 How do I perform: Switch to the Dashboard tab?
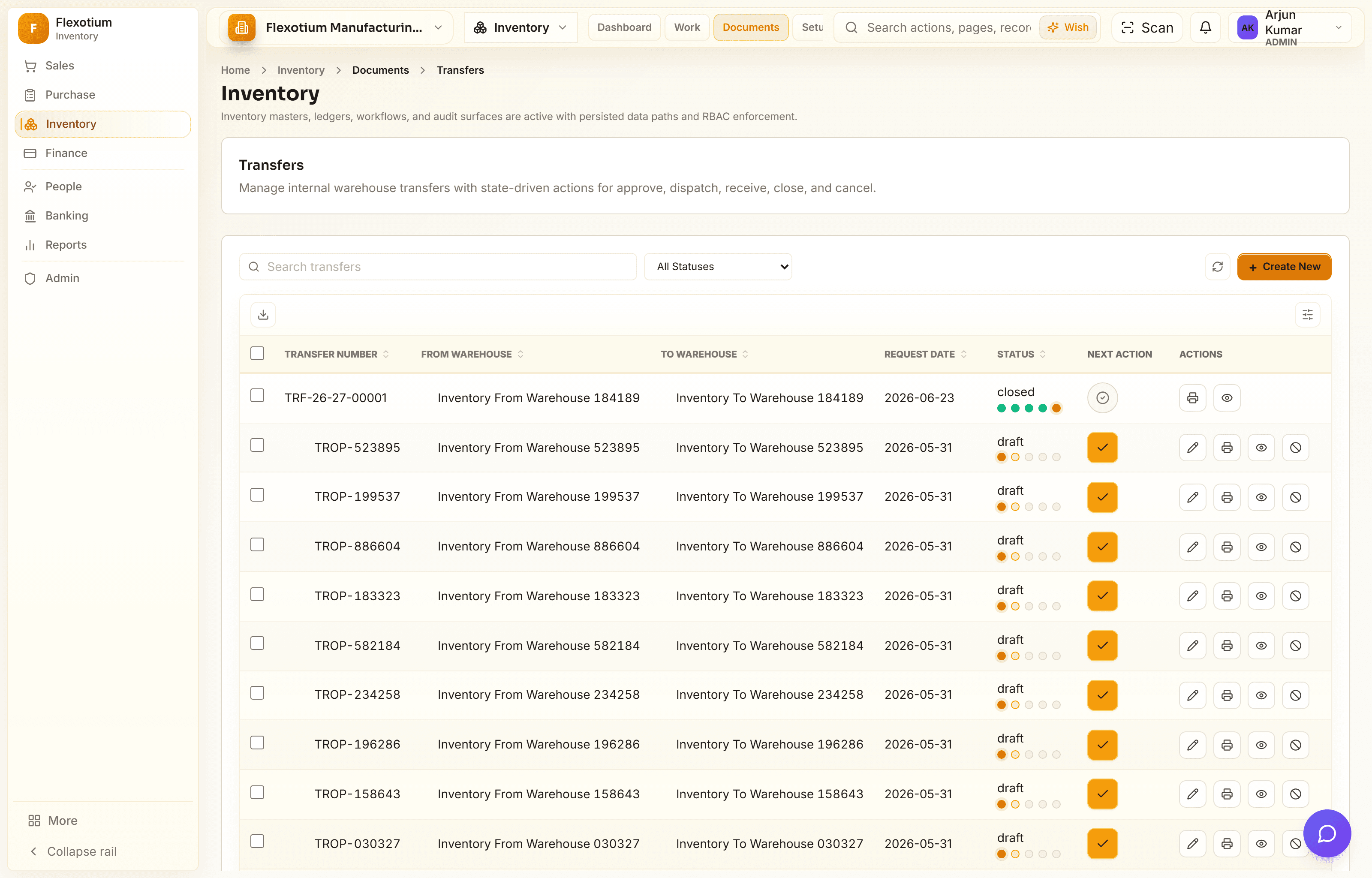(x=624, y=27)
